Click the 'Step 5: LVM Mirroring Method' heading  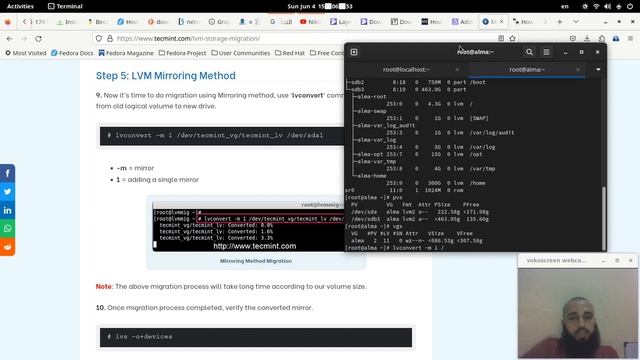coord(166,76)
